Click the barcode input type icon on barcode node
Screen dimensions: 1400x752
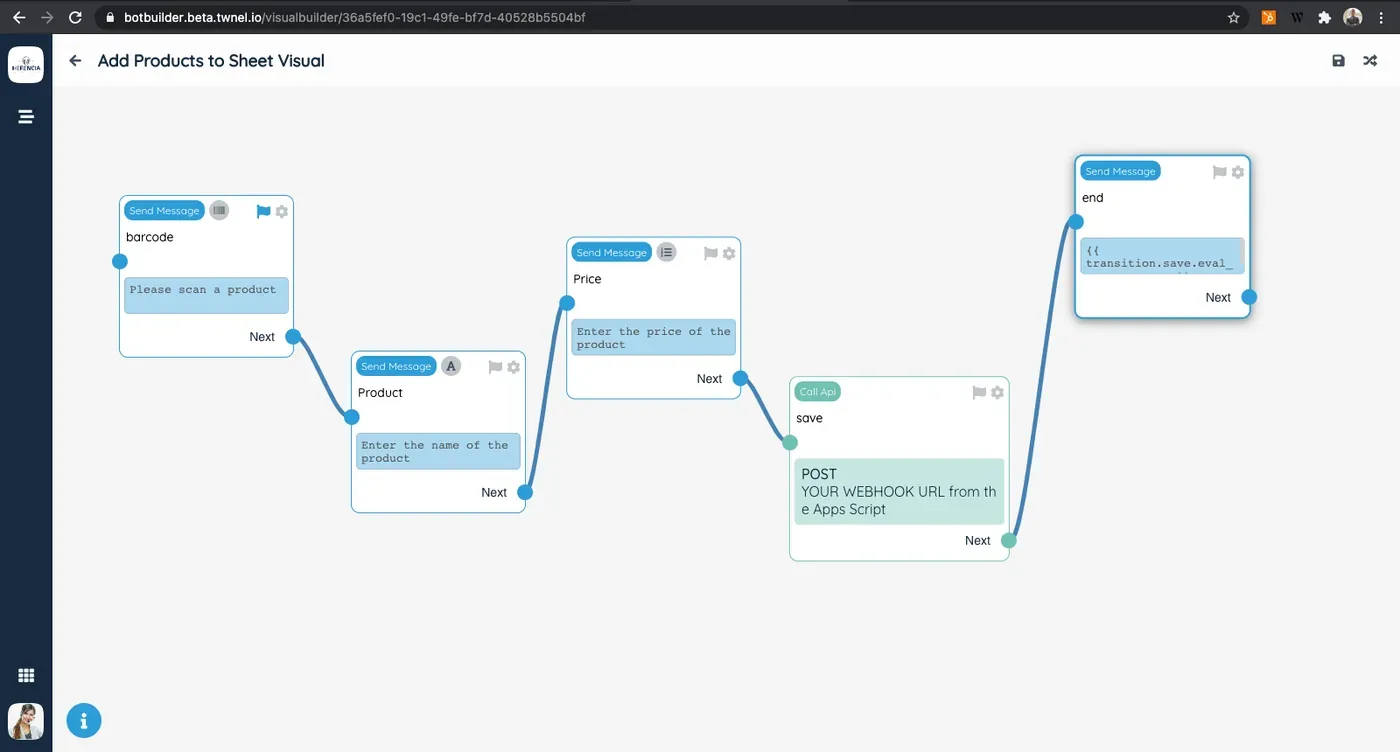click(x=219, y=211)
